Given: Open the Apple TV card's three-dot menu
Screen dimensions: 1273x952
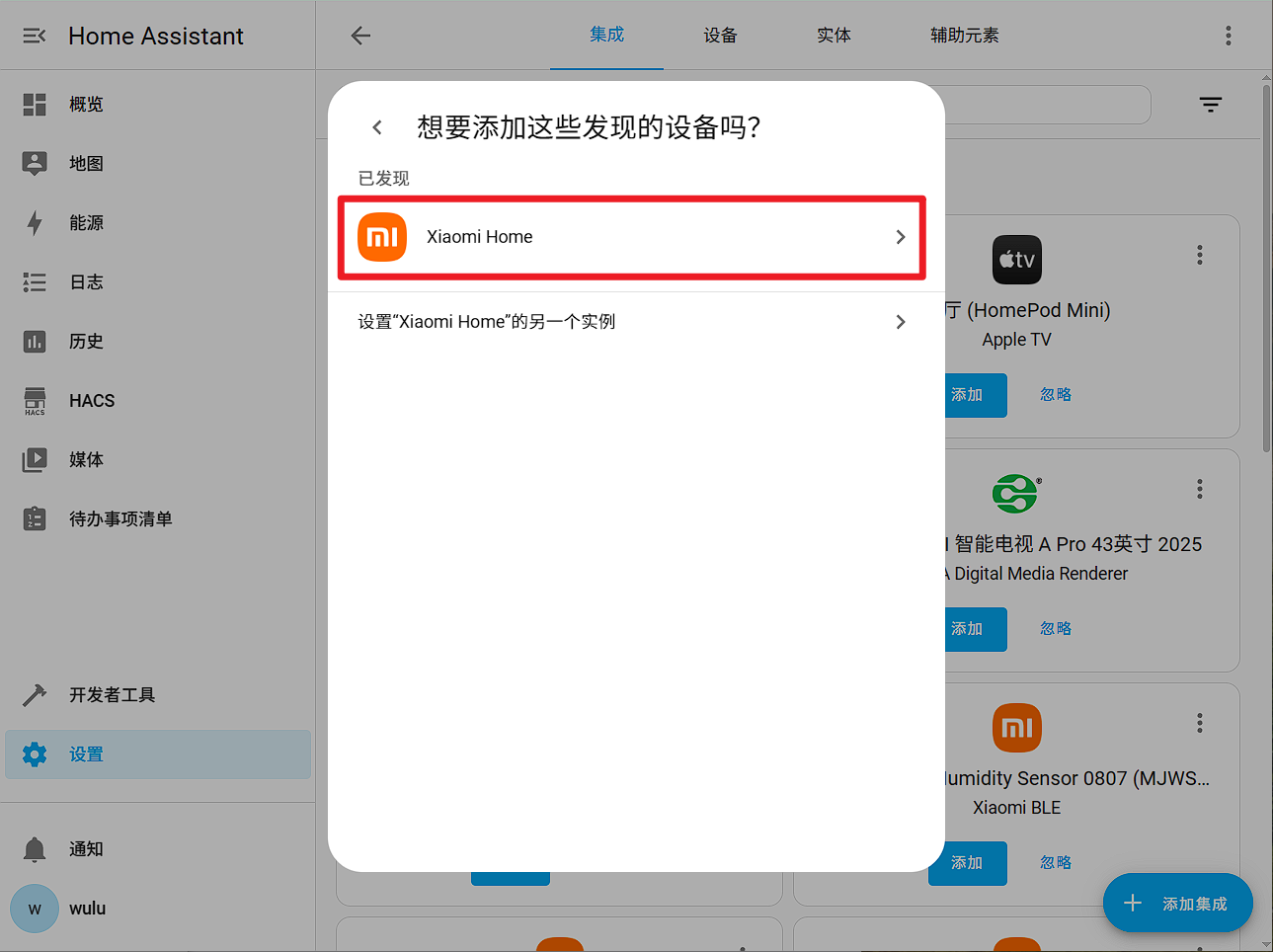Looking at the screenshot, I should [x=1200, y=255].
